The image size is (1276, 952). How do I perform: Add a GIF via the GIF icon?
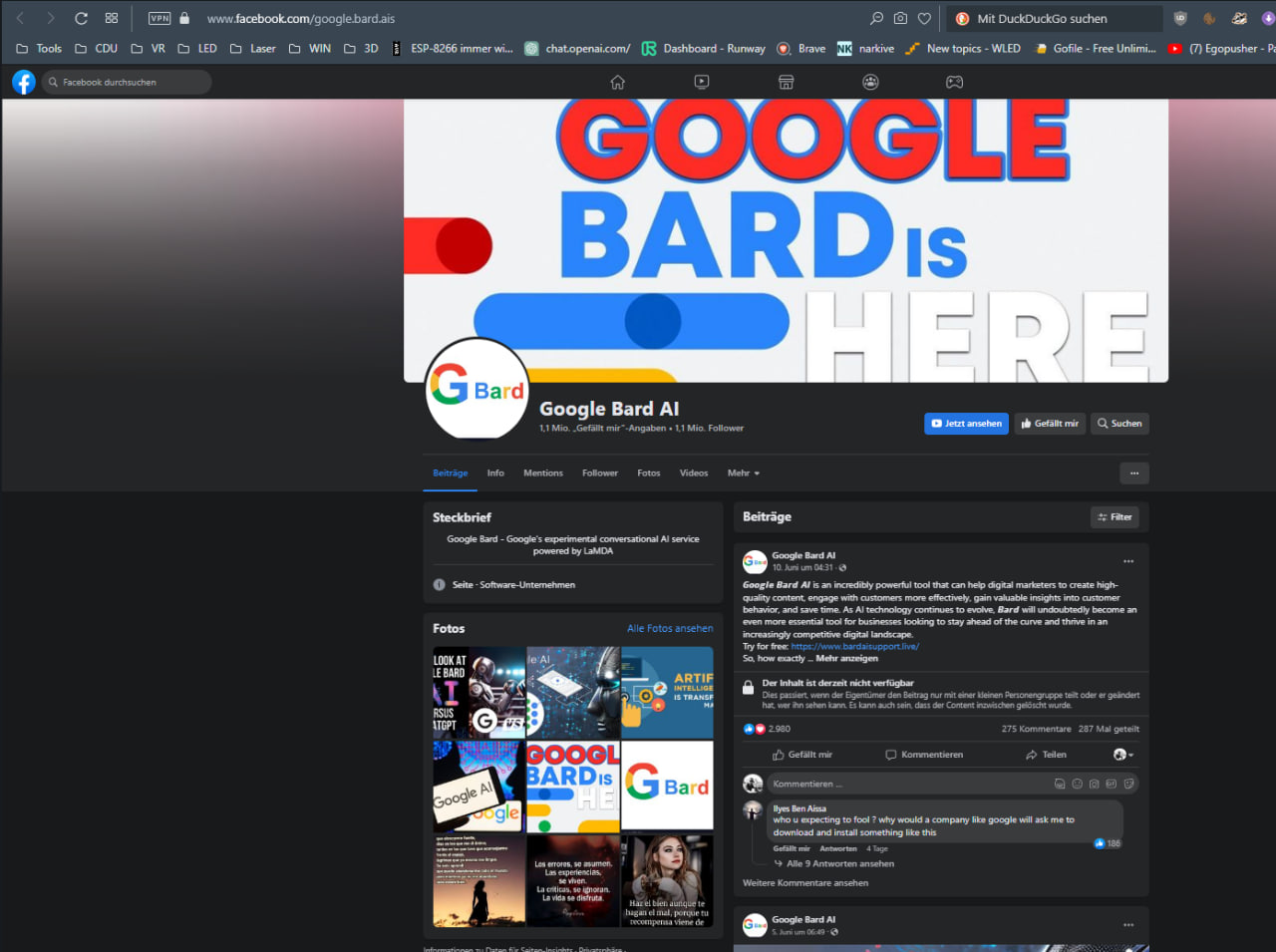coord(1112,785)
